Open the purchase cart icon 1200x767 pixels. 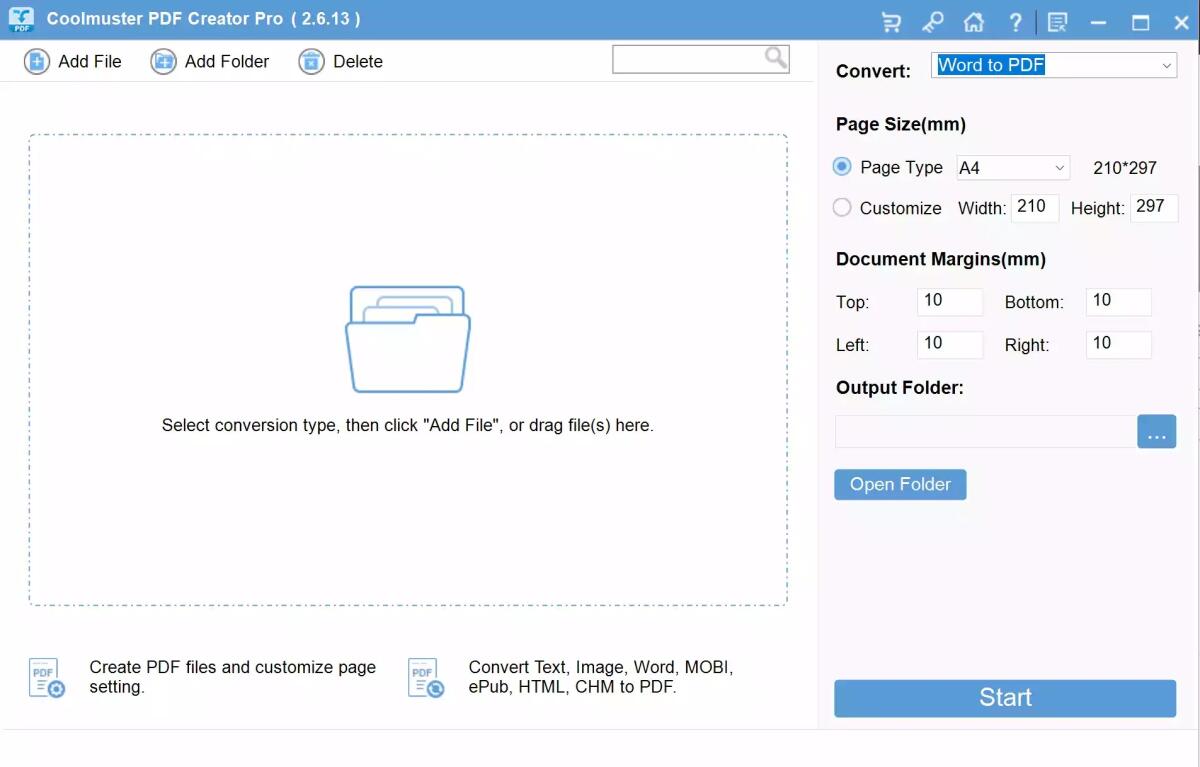[891, 21]
